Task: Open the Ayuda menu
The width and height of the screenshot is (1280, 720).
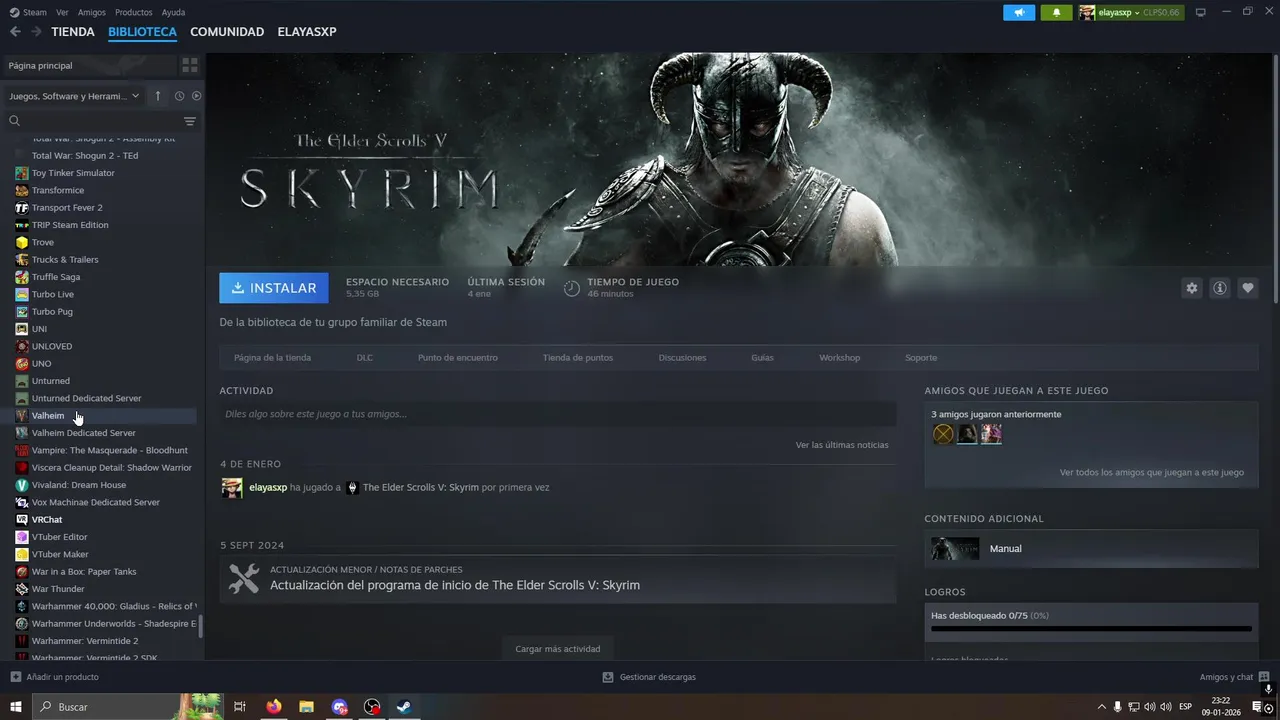Action: (173, 13)
